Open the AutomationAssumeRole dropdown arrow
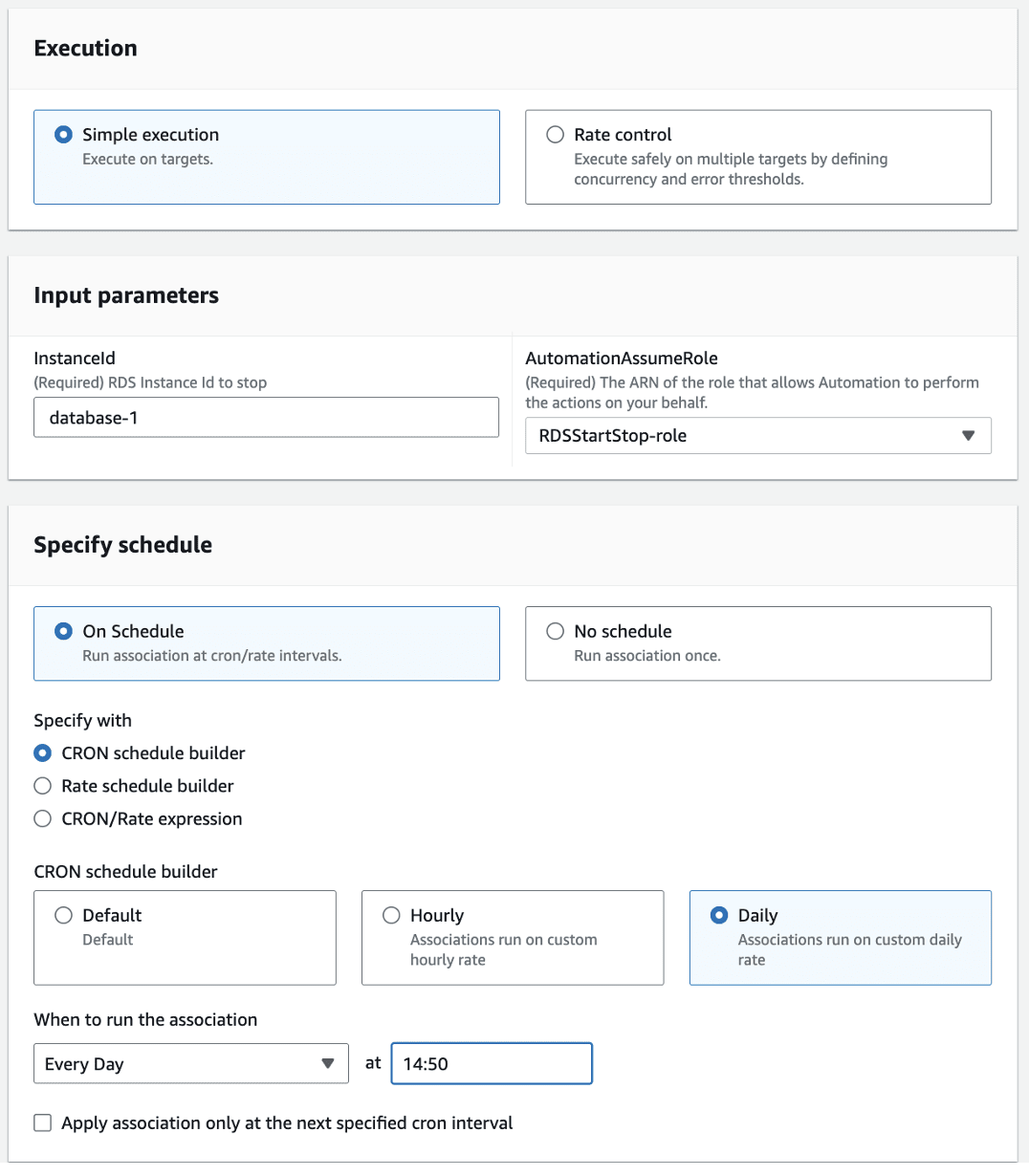The height and width of the screenshot is (1176, 1029). tap(968, 436)
